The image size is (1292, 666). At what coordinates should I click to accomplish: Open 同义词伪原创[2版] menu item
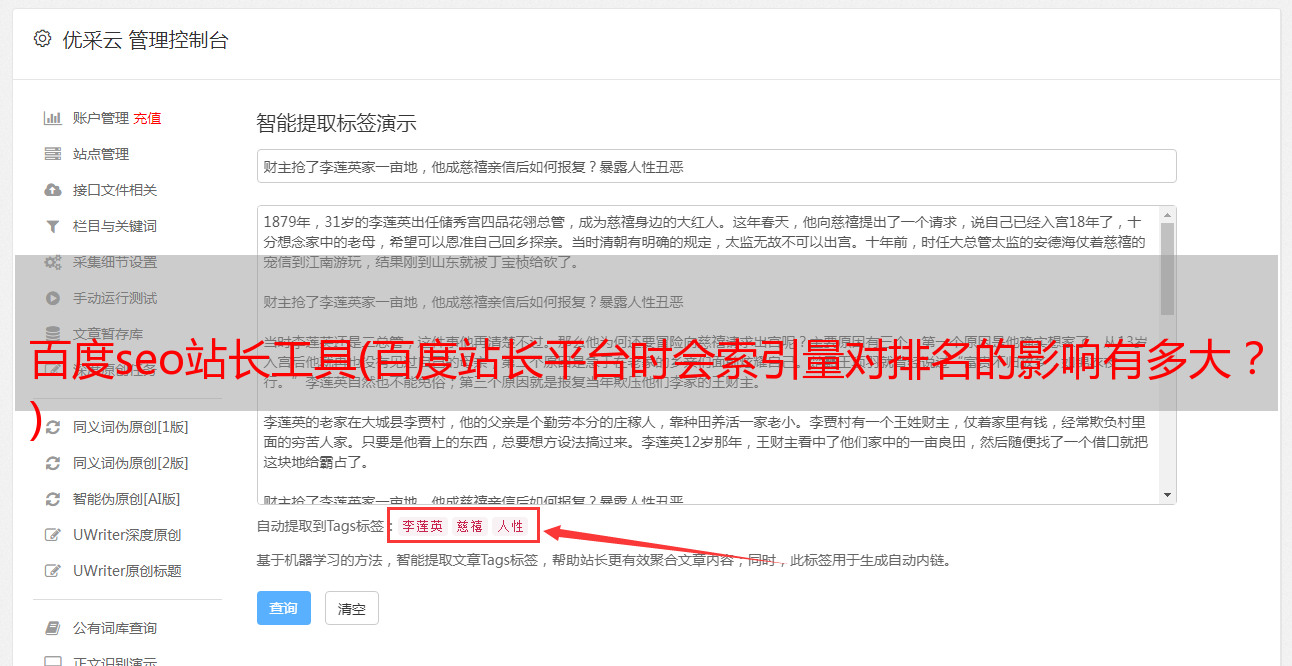click(130, 463)
